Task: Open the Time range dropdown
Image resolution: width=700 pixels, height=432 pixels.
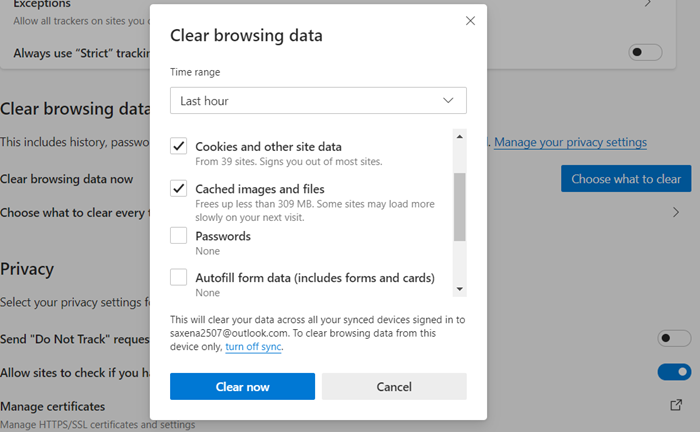Action: (x=318, y=101)
